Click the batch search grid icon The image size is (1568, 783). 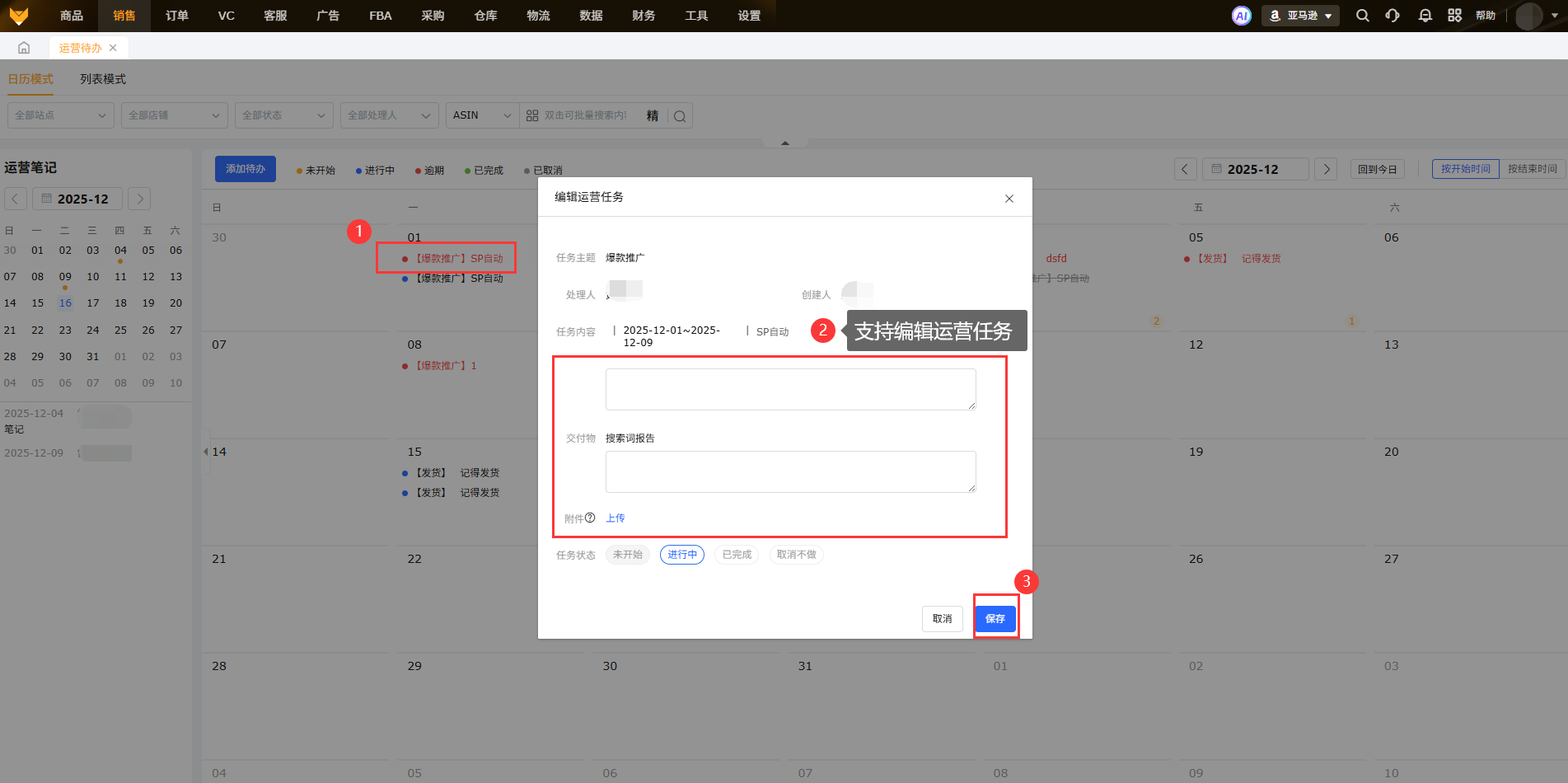tap(532, 115)
